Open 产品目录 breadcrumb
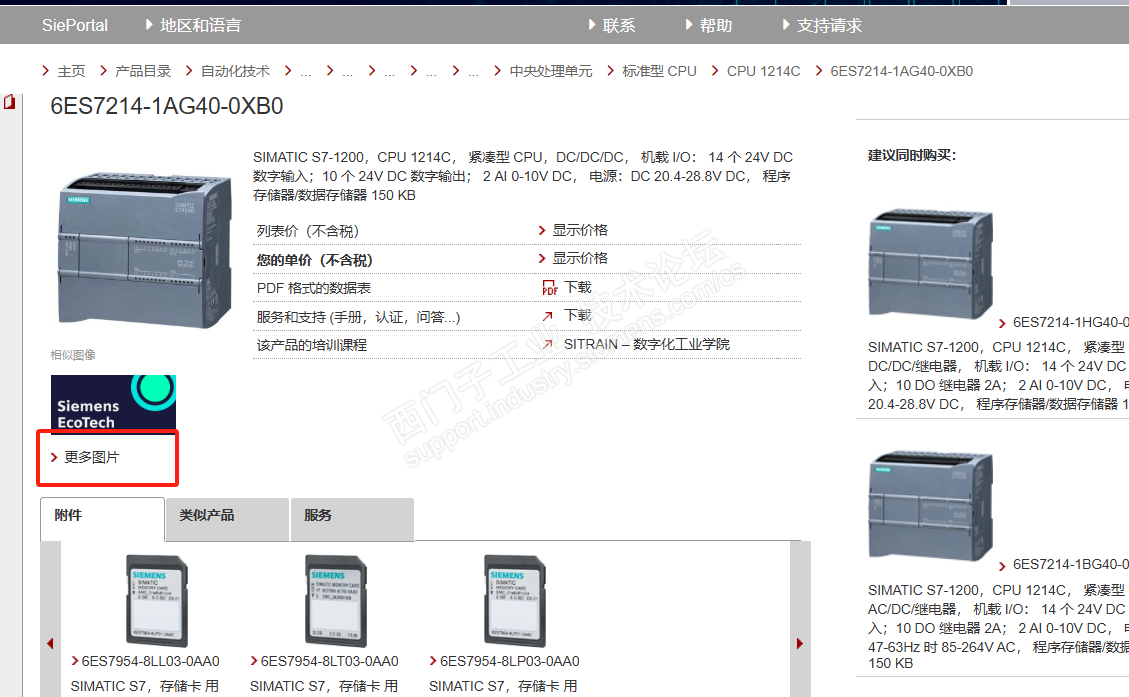 point(143,71)
